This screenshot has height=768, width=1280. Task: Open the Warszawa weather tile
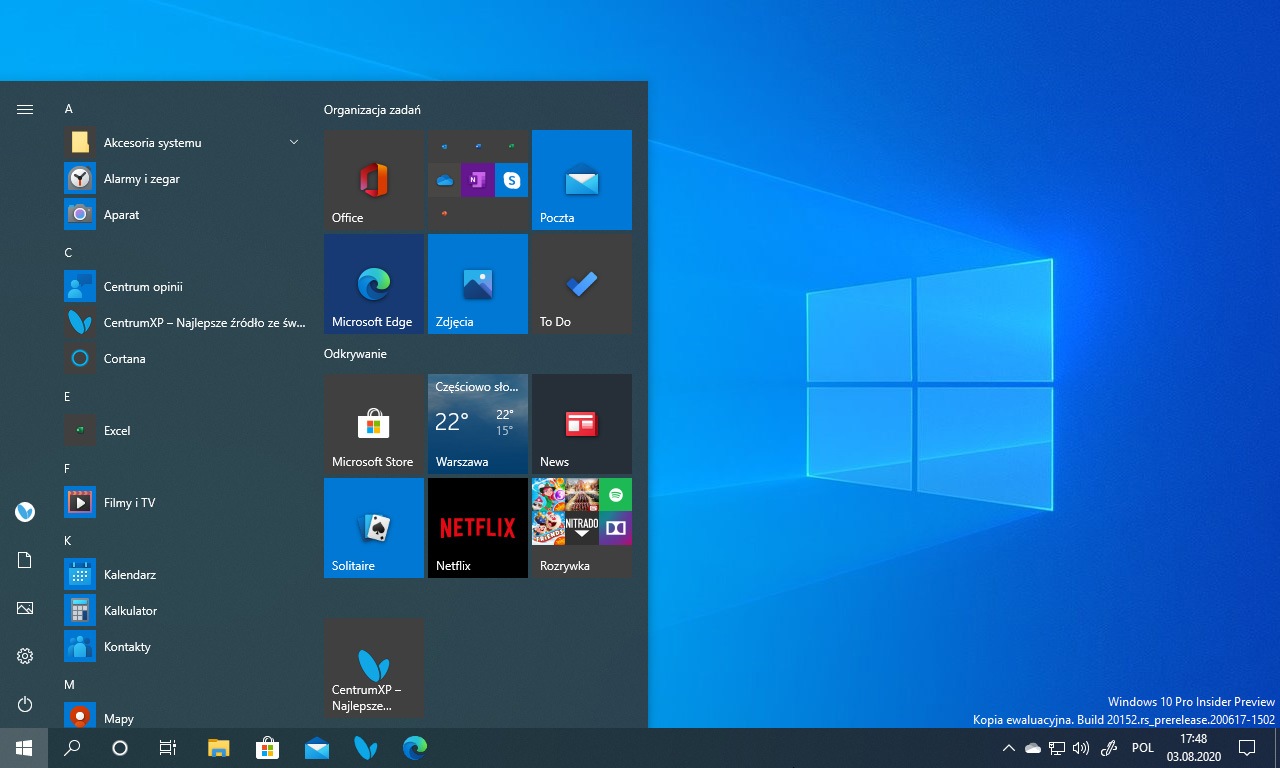point(478,424)
